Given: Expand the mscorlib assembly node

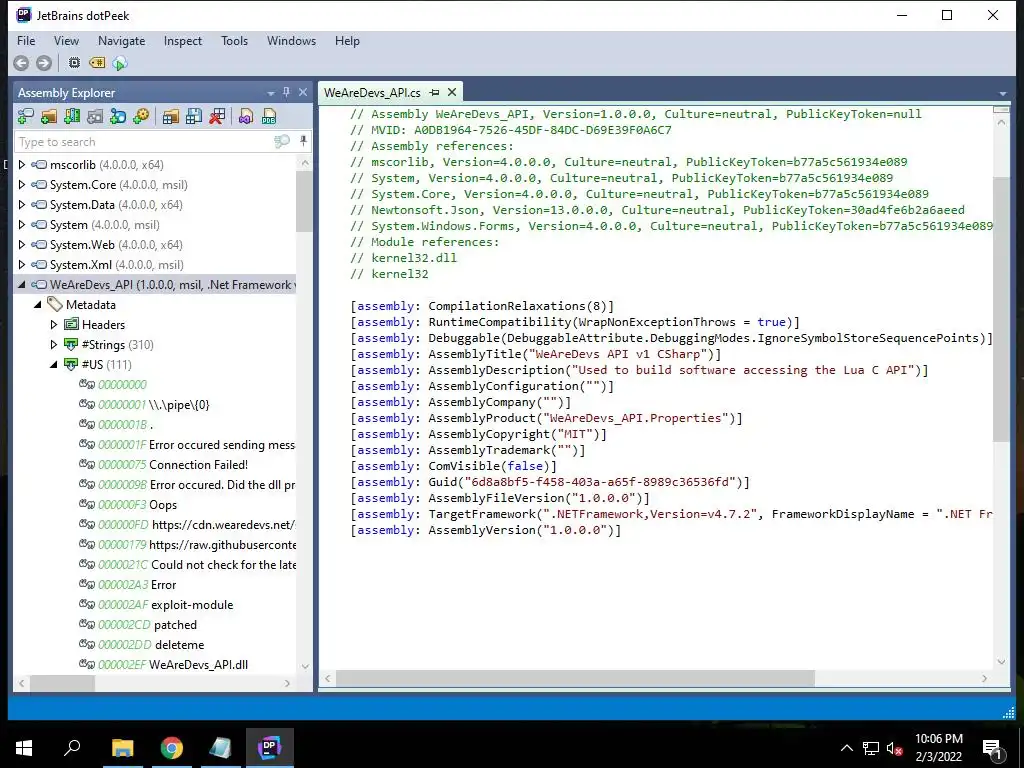Looking at the screenshot, I should (x=22, y=165).
